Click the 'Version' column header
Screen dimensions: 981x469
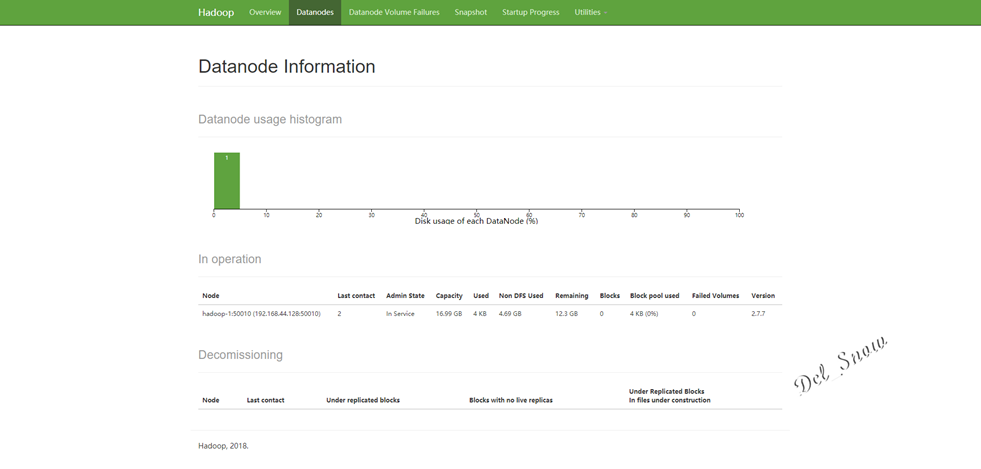[763, 296]
